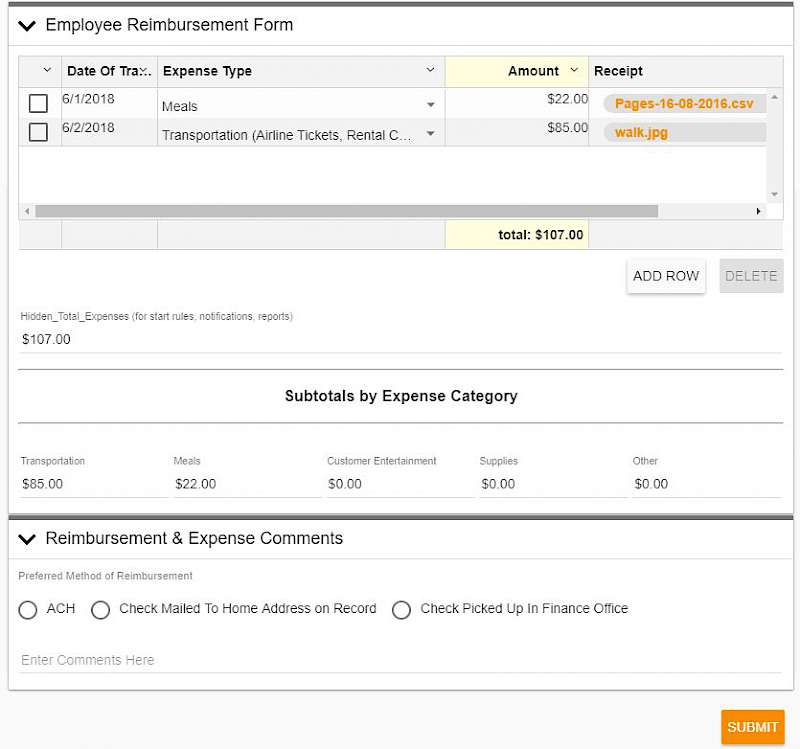The image size is (800, 749).
Task: Click the Supplies subtotal $0.00 field
Action: [553, 484]
